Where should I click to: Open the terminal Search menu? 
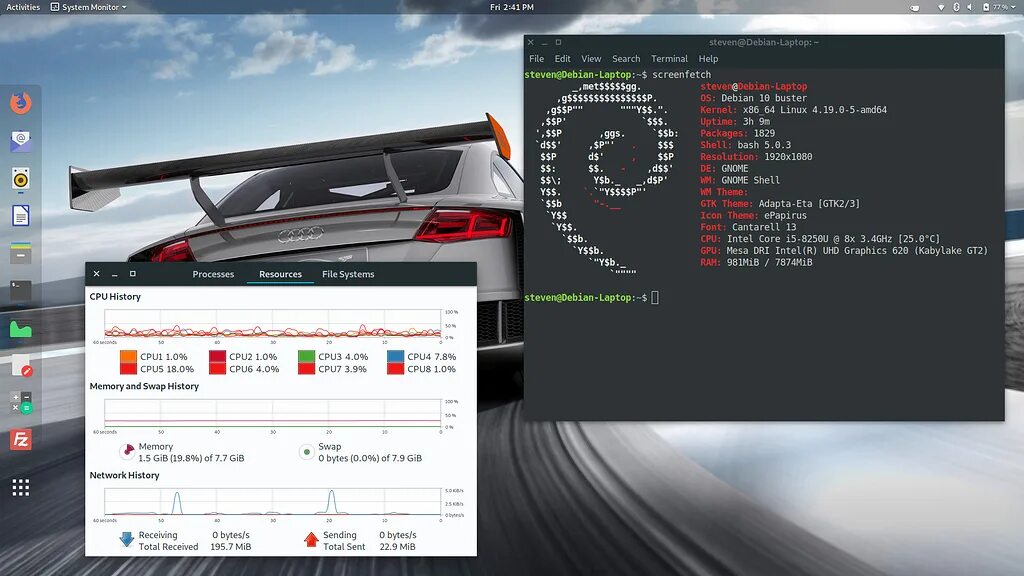click(626, 59)
